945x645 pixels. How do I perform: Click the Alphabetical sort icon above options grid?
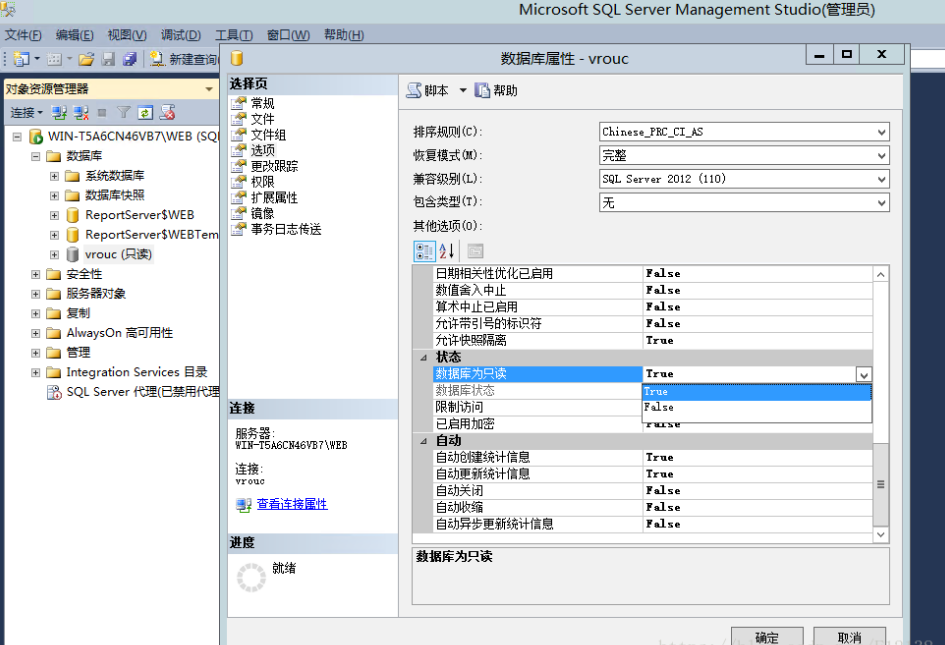[447, 251]
